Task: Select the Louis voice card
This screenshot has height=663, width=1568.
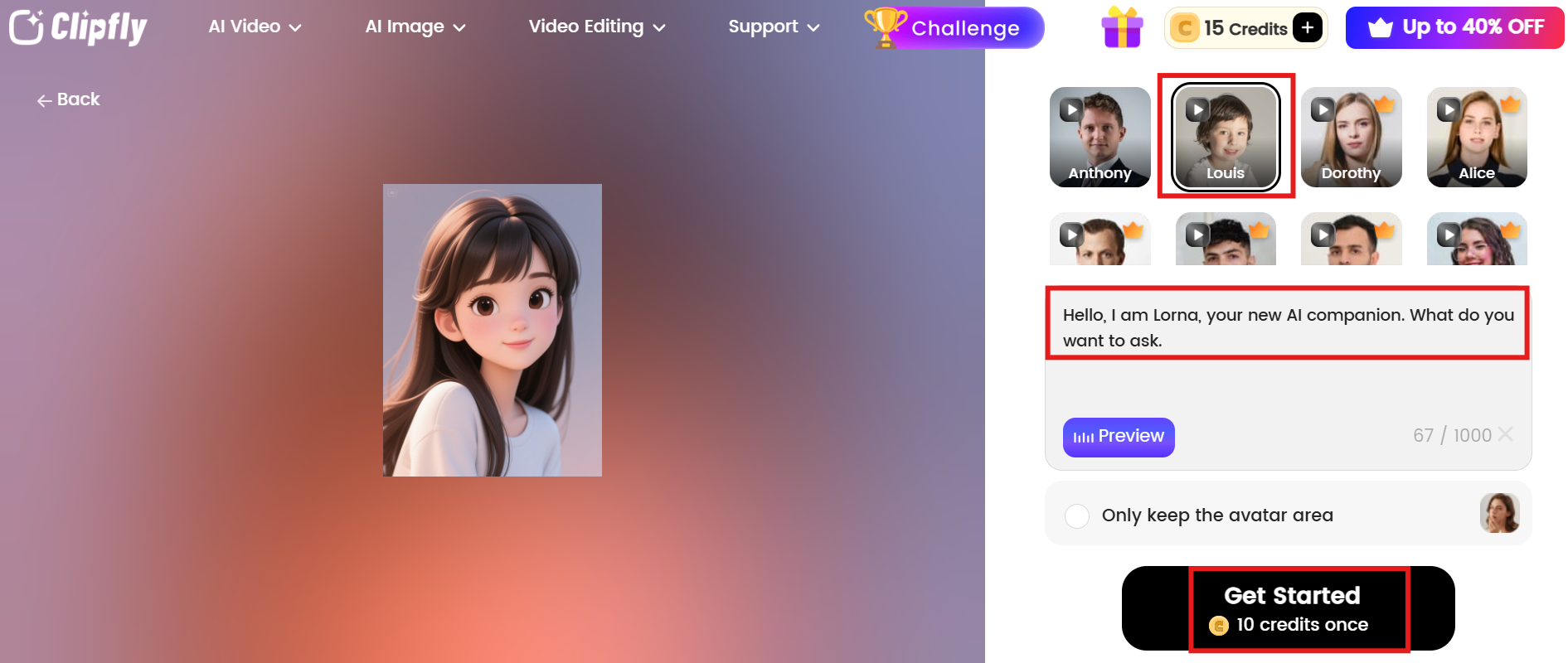Action: 1226,138
